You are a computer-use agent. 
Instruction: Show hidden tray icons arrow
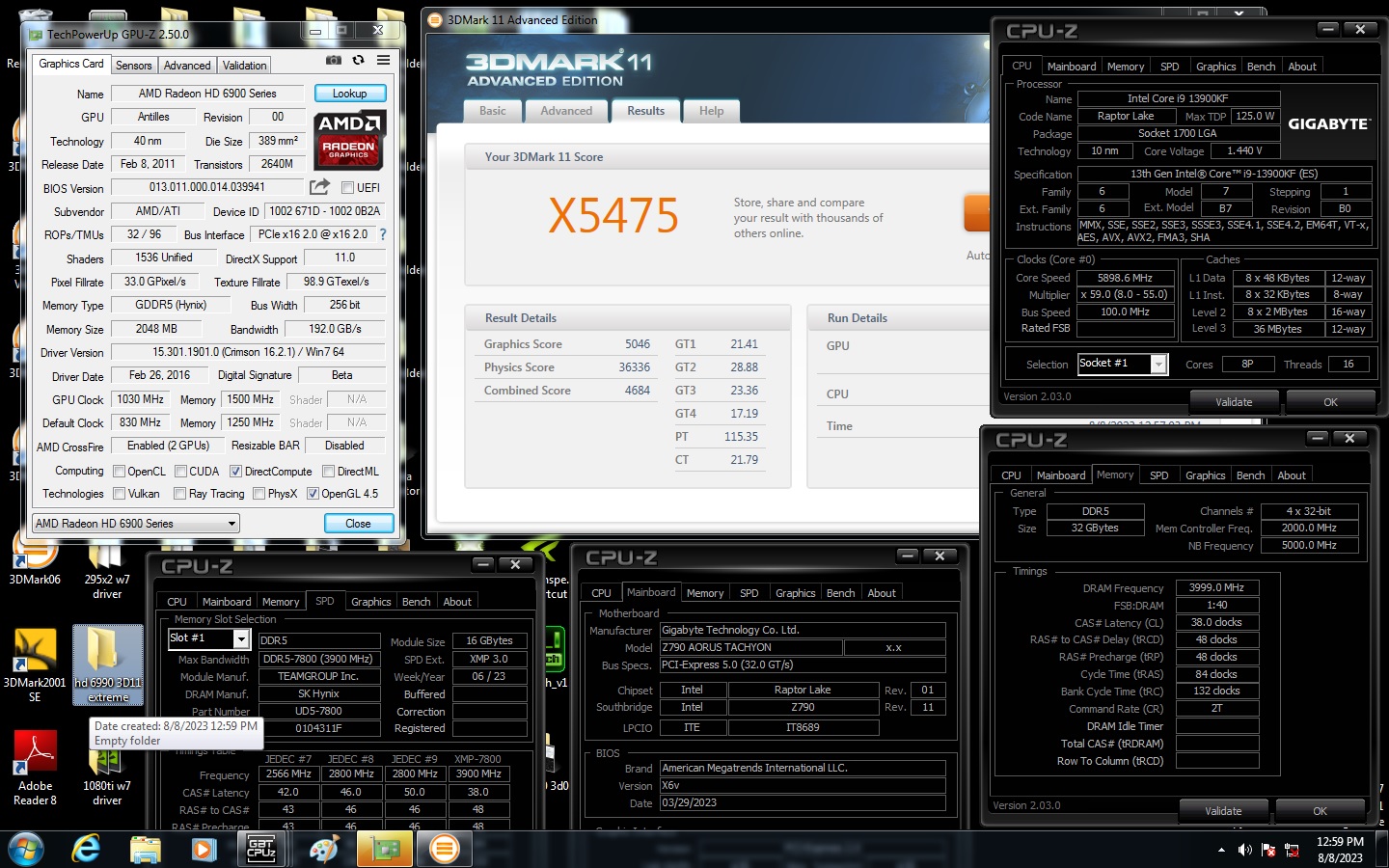tap(1221, 850)
